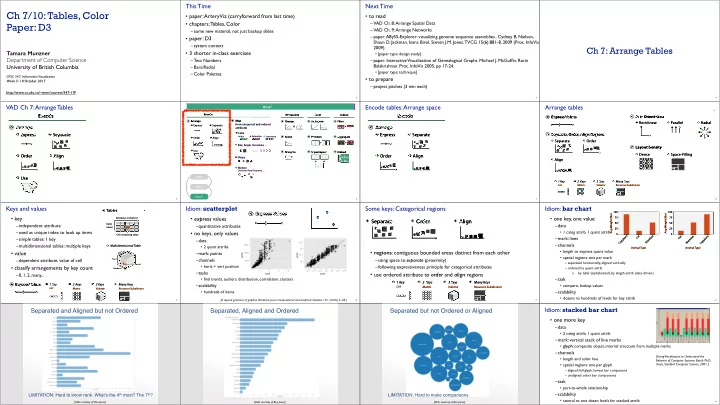
Task: Click the blue bubble chart graphic
Action: coord(450,356)
